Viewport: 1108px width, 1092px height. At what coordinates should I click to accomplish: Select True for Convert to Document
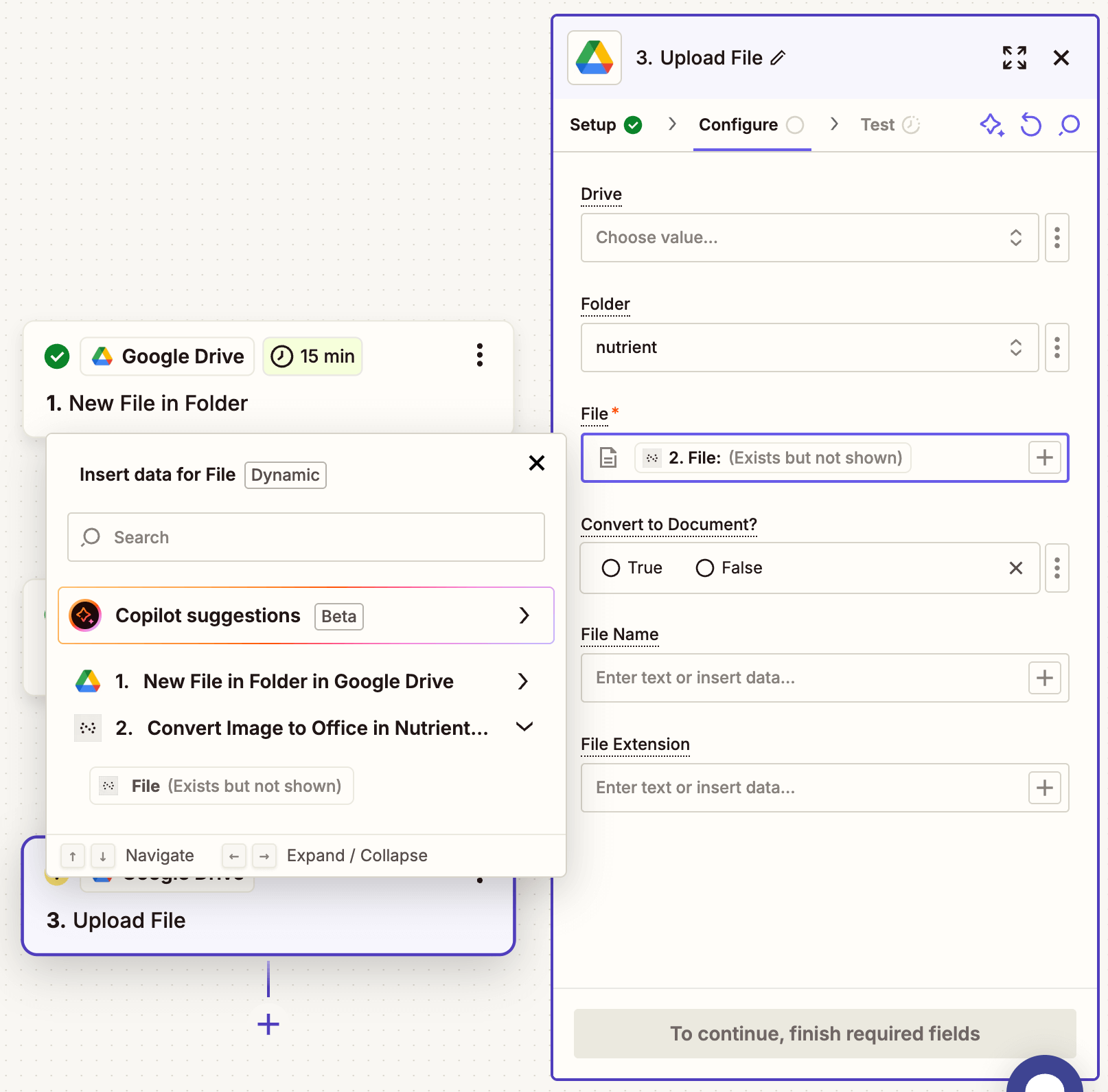point(611,568)
